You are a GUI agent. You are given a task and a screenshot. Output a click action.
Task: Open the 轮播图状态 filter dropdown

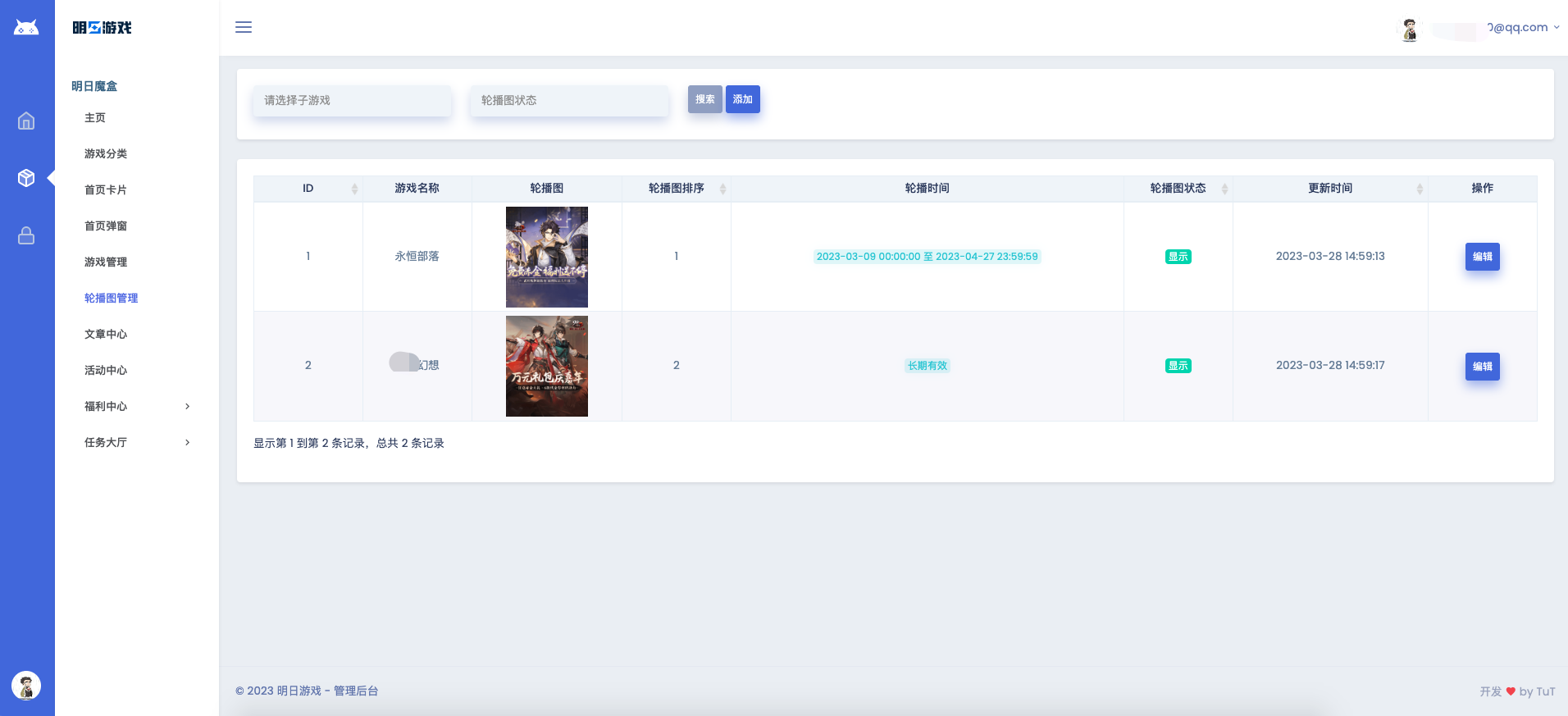(569, 100)
